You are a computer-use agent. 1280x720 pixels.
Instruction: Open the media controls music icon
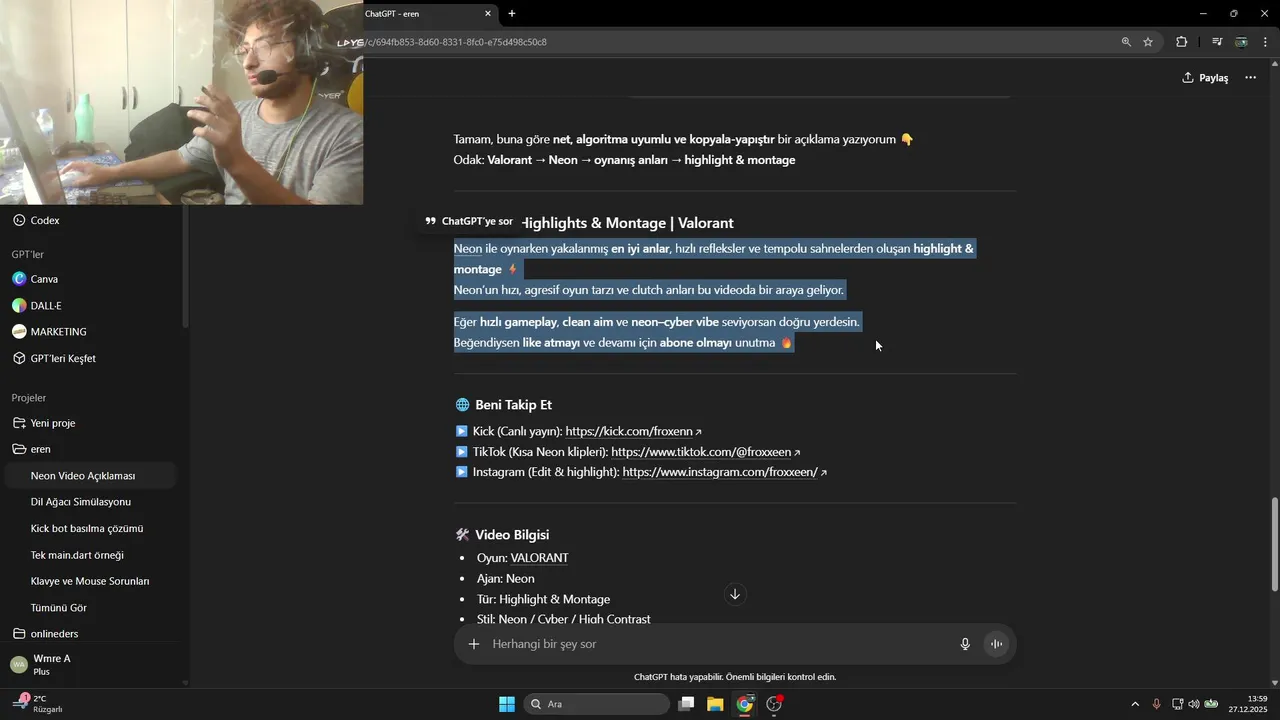click(x=1217, y=42)
